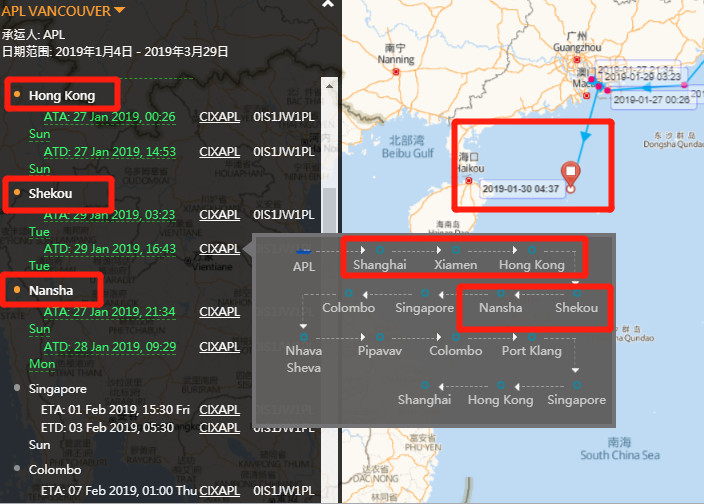Screen dimensions: 704x504
Task: Click the Pipavav stop node in route popup
Action: [x=380, y=337]
